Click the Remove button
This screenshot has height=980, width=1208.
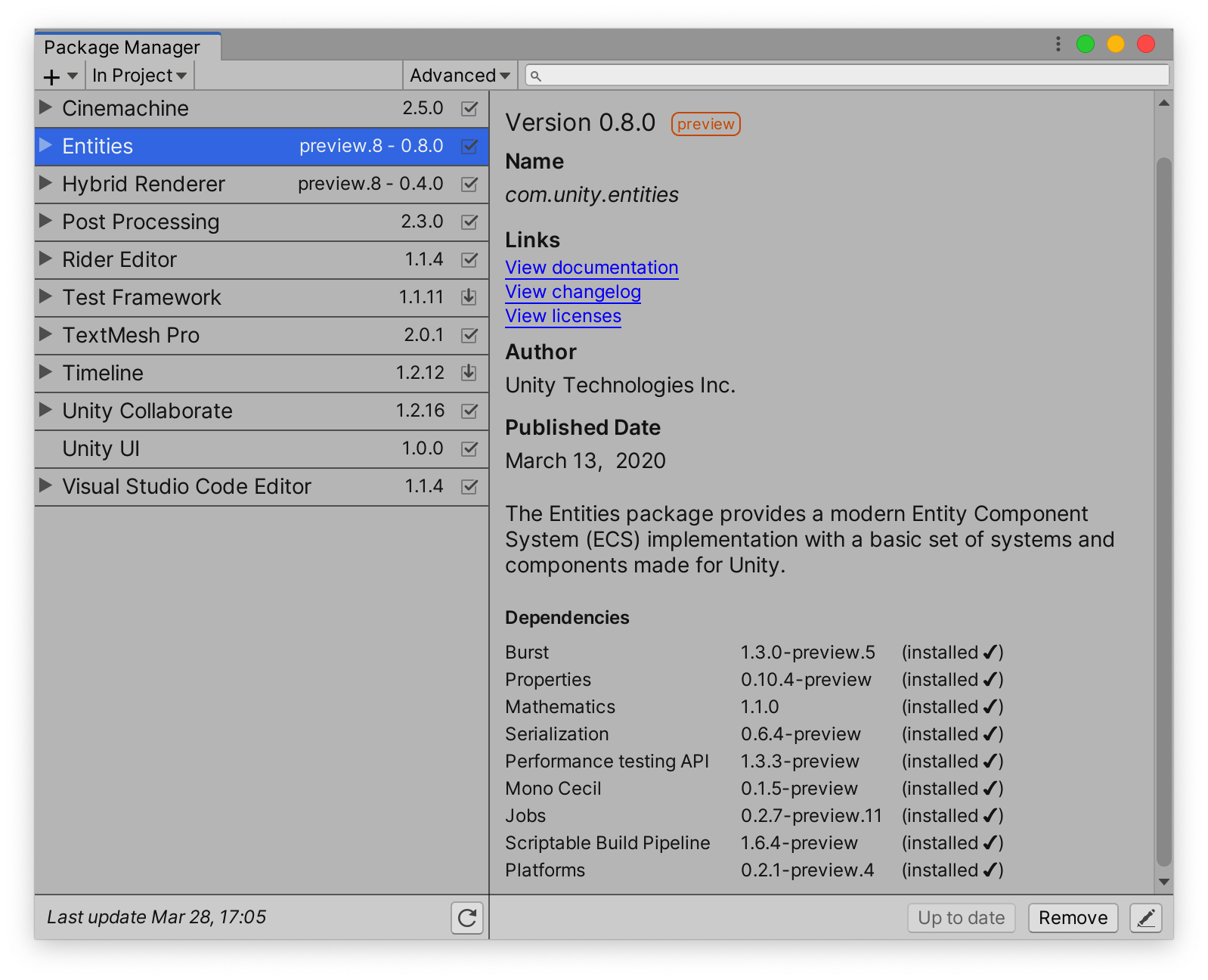[1073, 918]
